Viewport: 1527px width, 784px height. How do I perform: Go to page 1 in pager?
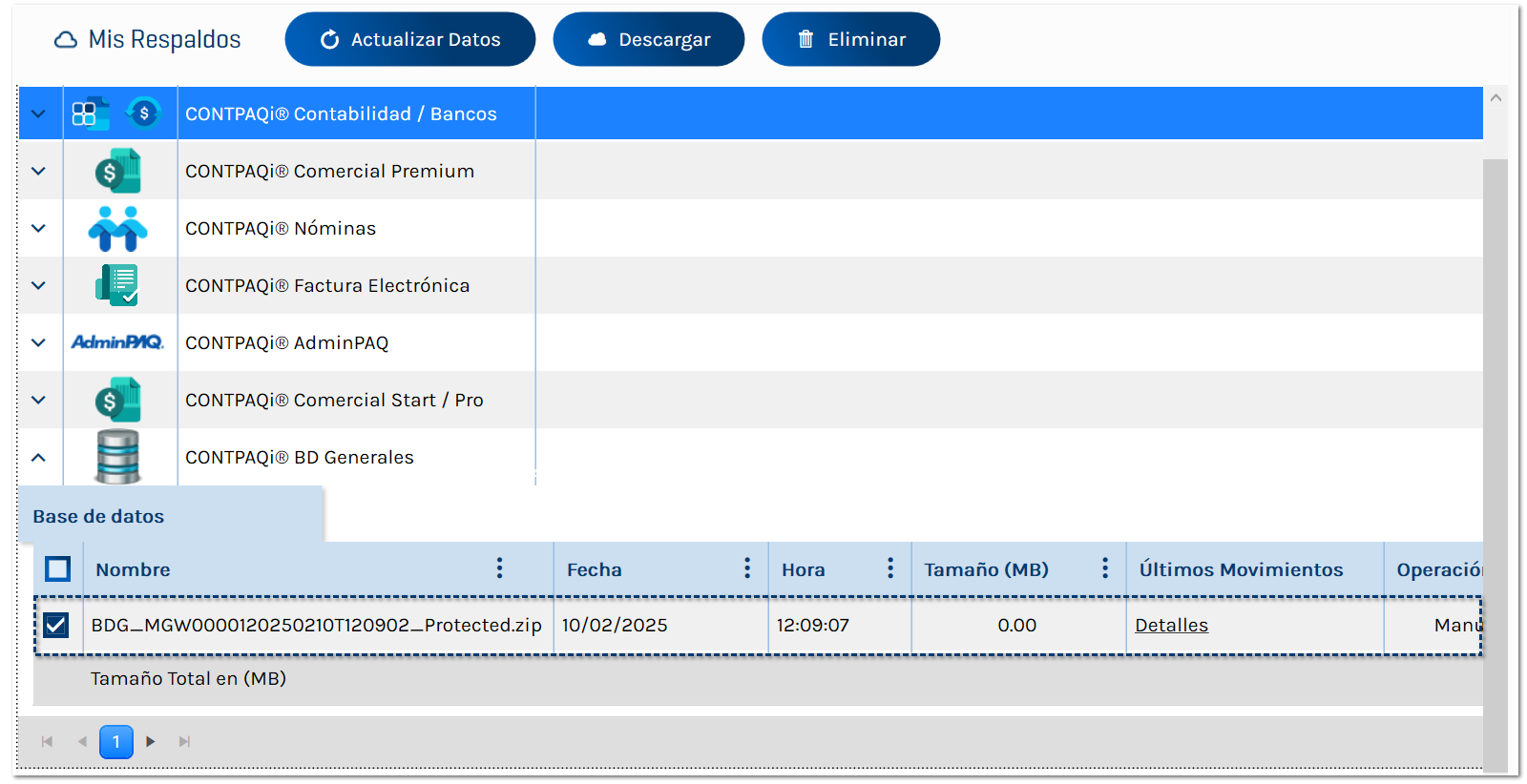click(x=116, y=742)
